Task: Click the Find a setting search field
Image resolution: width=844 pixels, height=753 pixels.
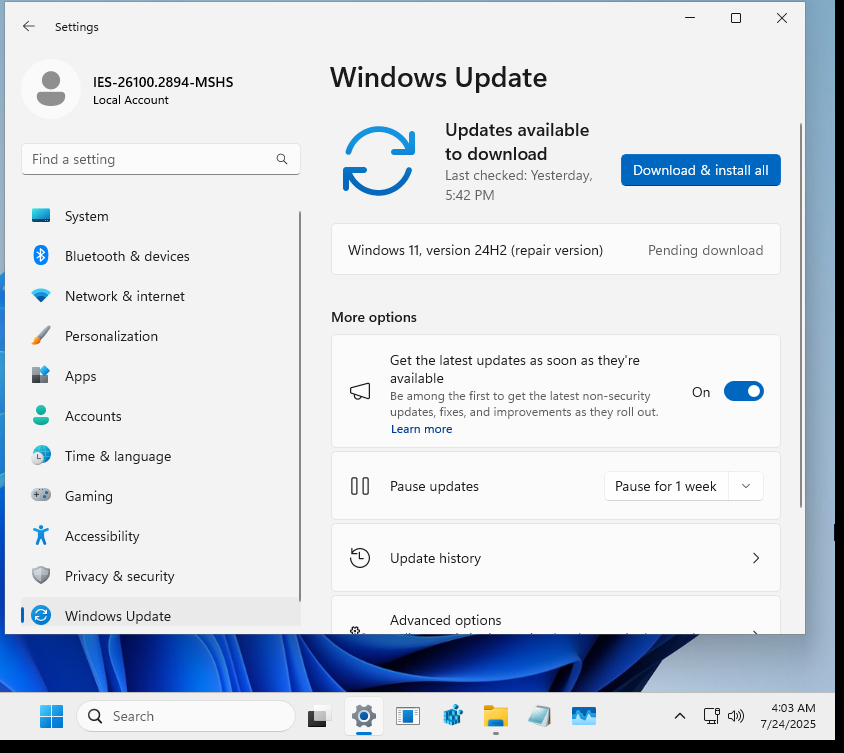Action: (x=160, y=159)
